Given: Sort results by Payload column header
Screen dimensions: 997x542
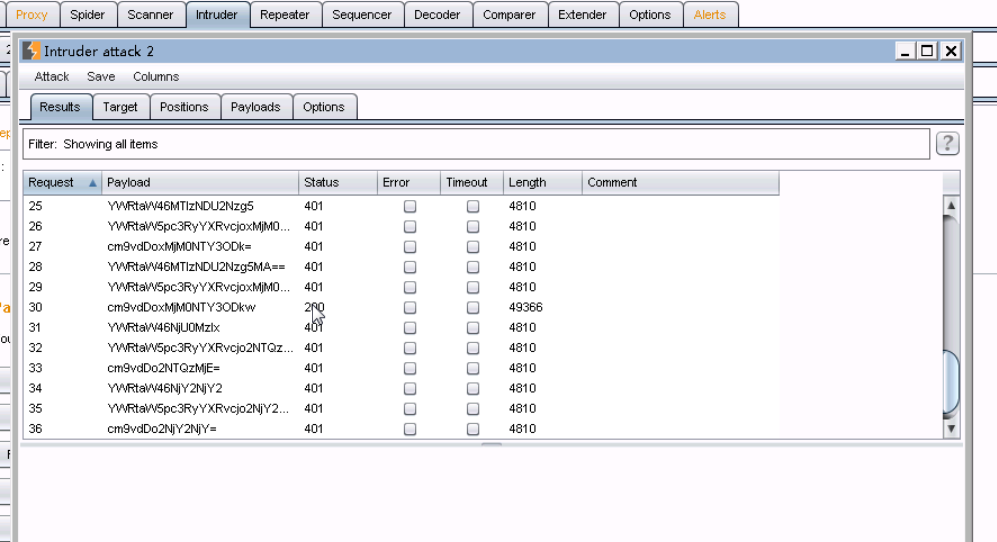Looking at the screenshot, I should tap(200, 183).
